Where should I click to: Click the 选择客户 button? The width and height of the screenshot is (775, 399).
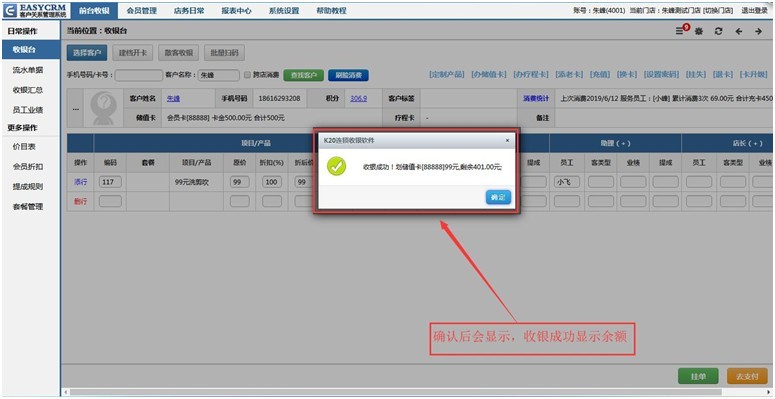pos(87,52)
